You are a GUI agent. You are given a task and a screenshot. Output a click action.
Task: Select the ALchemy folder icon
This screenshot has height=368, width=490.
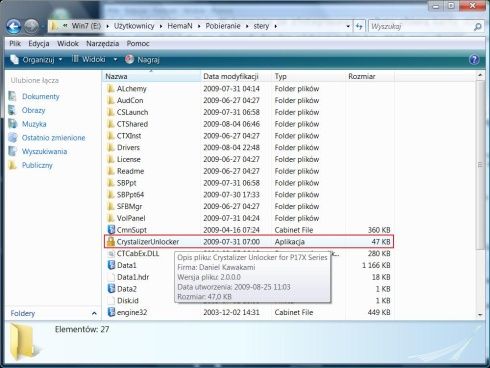[110, 89]
